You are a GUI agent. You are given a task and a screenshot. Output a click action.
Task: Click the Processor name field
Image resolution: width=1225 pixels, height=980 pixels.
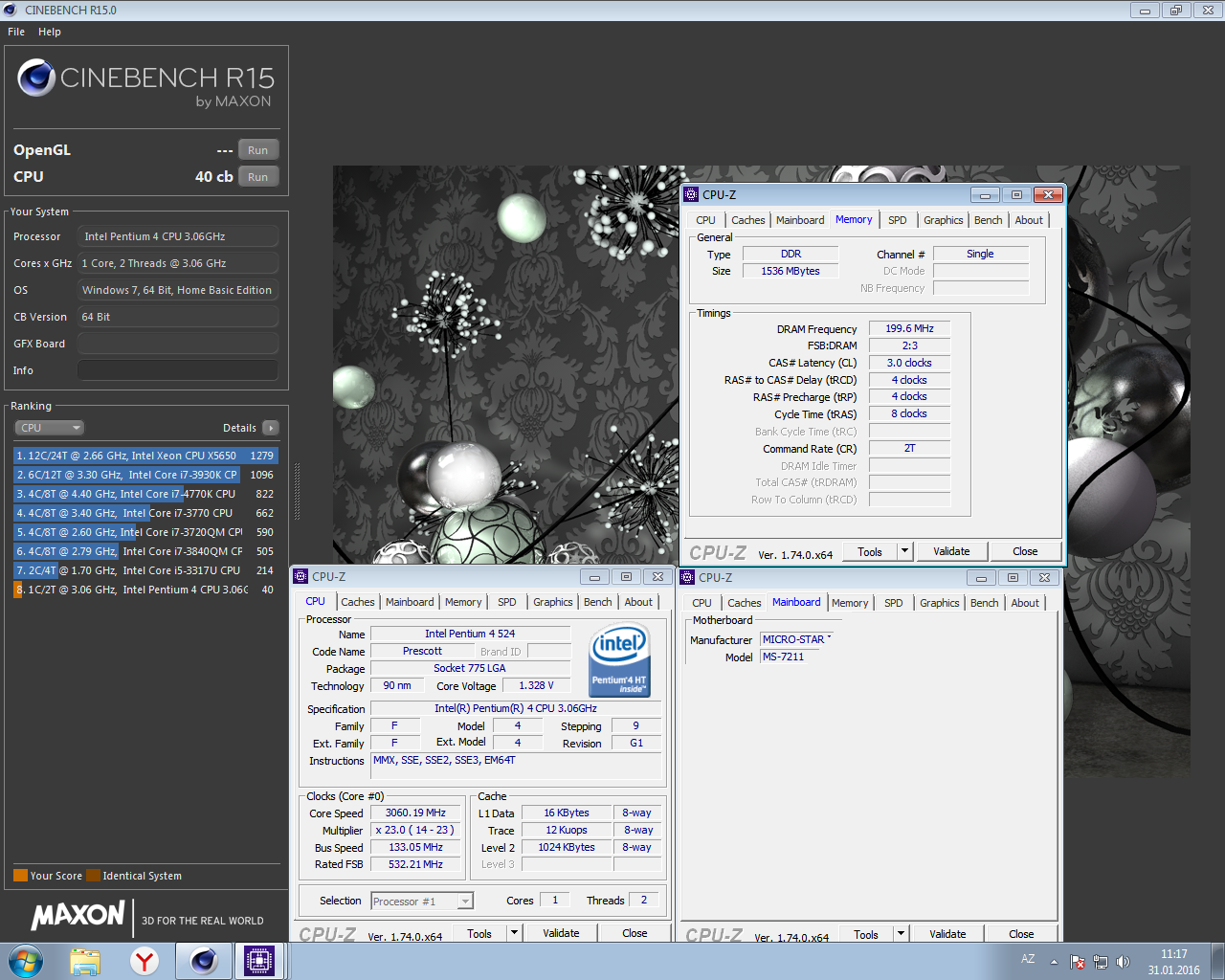click(178, 236)
